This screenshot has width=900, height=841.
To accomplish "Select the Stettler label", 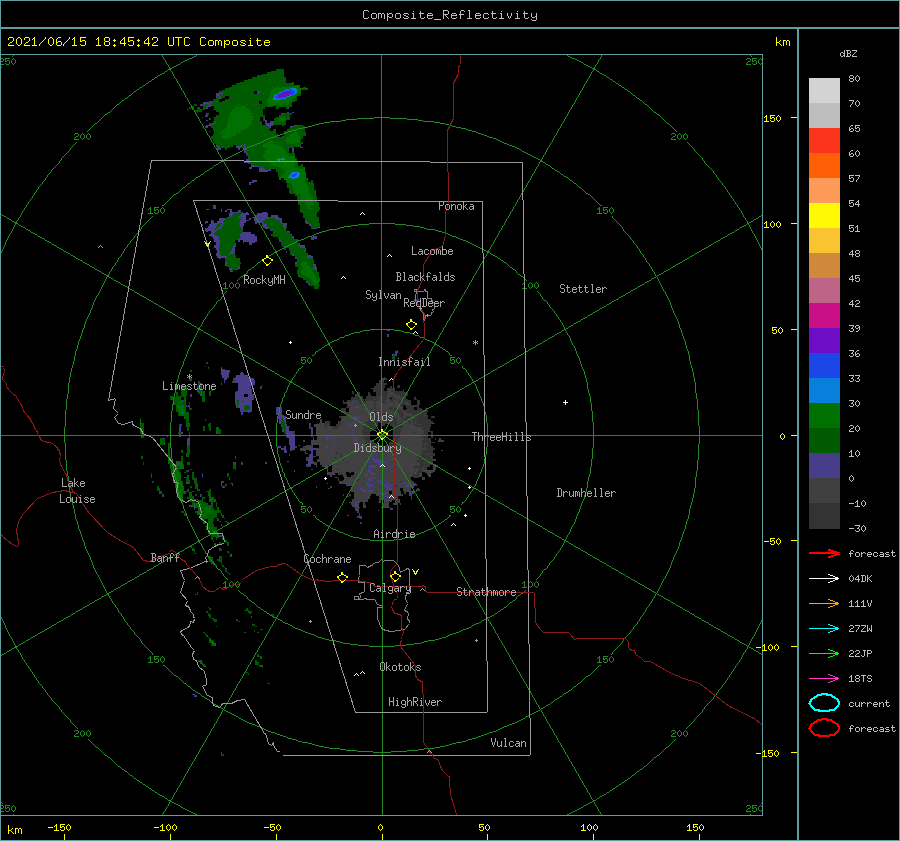I will tap(583, 289).
